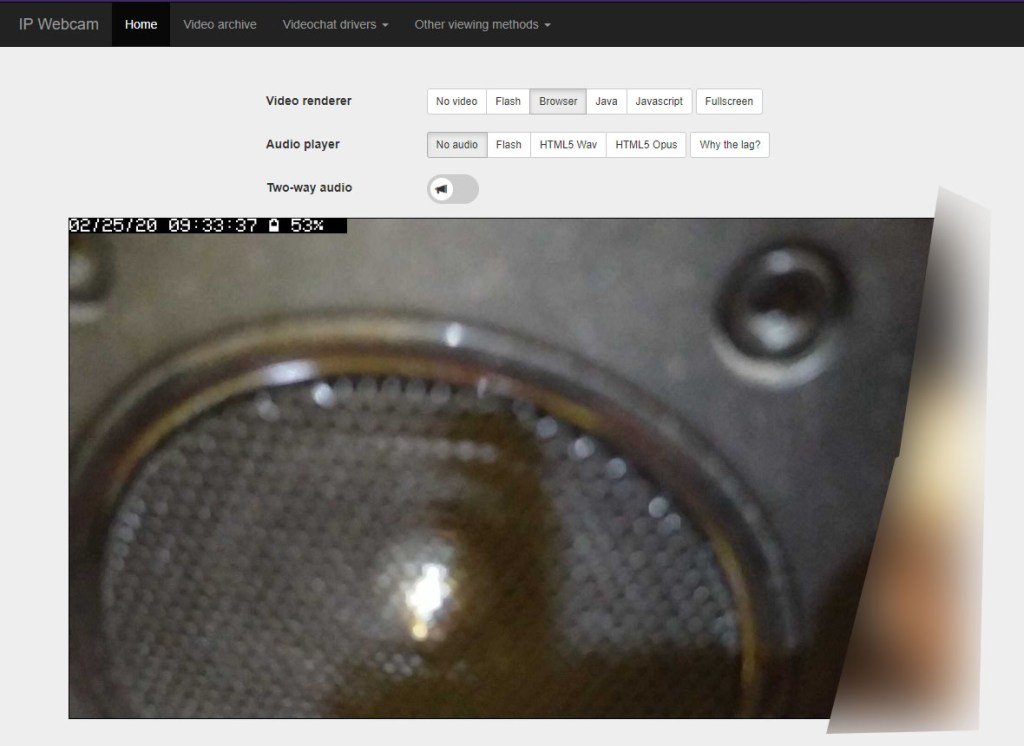Click the IP Webcam brand logo

coord(58,24)
